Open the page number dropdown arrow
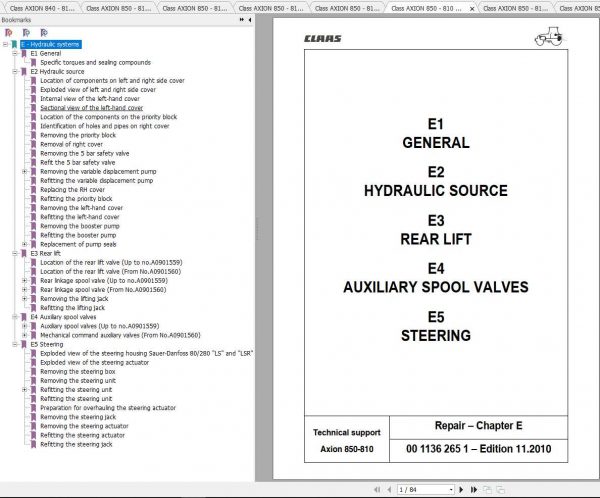600x498 pixels. click(451, 490)
